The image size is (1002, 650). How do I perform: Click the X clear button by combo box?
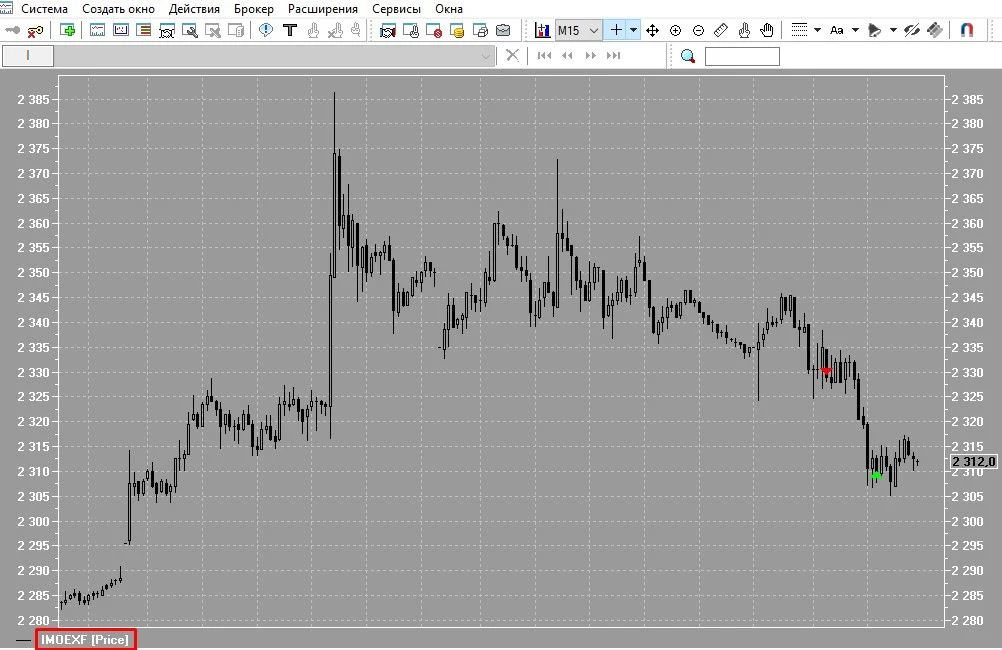(512, 56)
